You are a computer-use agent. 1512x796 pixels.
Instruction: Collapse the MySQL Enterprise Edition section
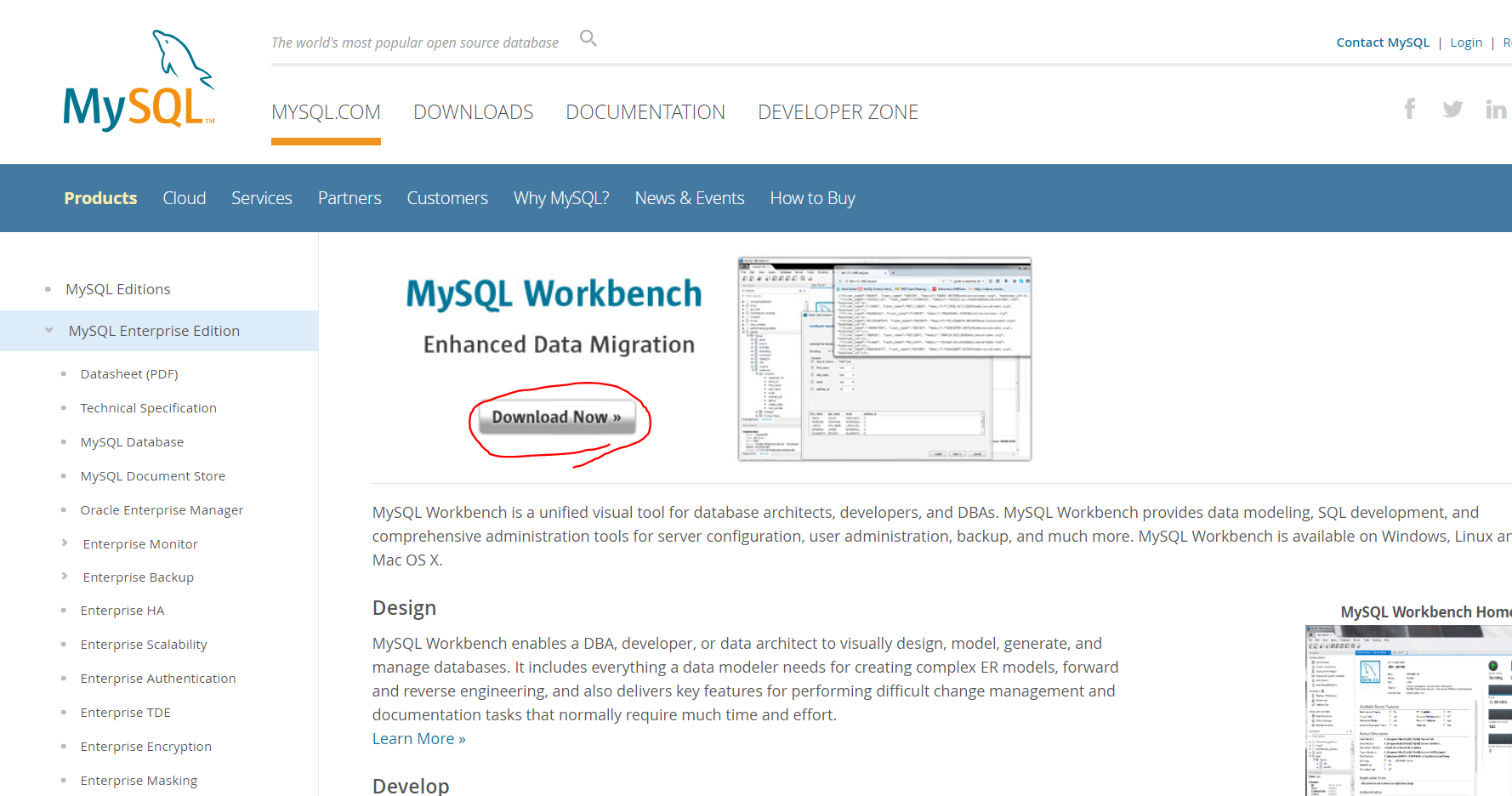pyautogui.click(x=49, y=330)
